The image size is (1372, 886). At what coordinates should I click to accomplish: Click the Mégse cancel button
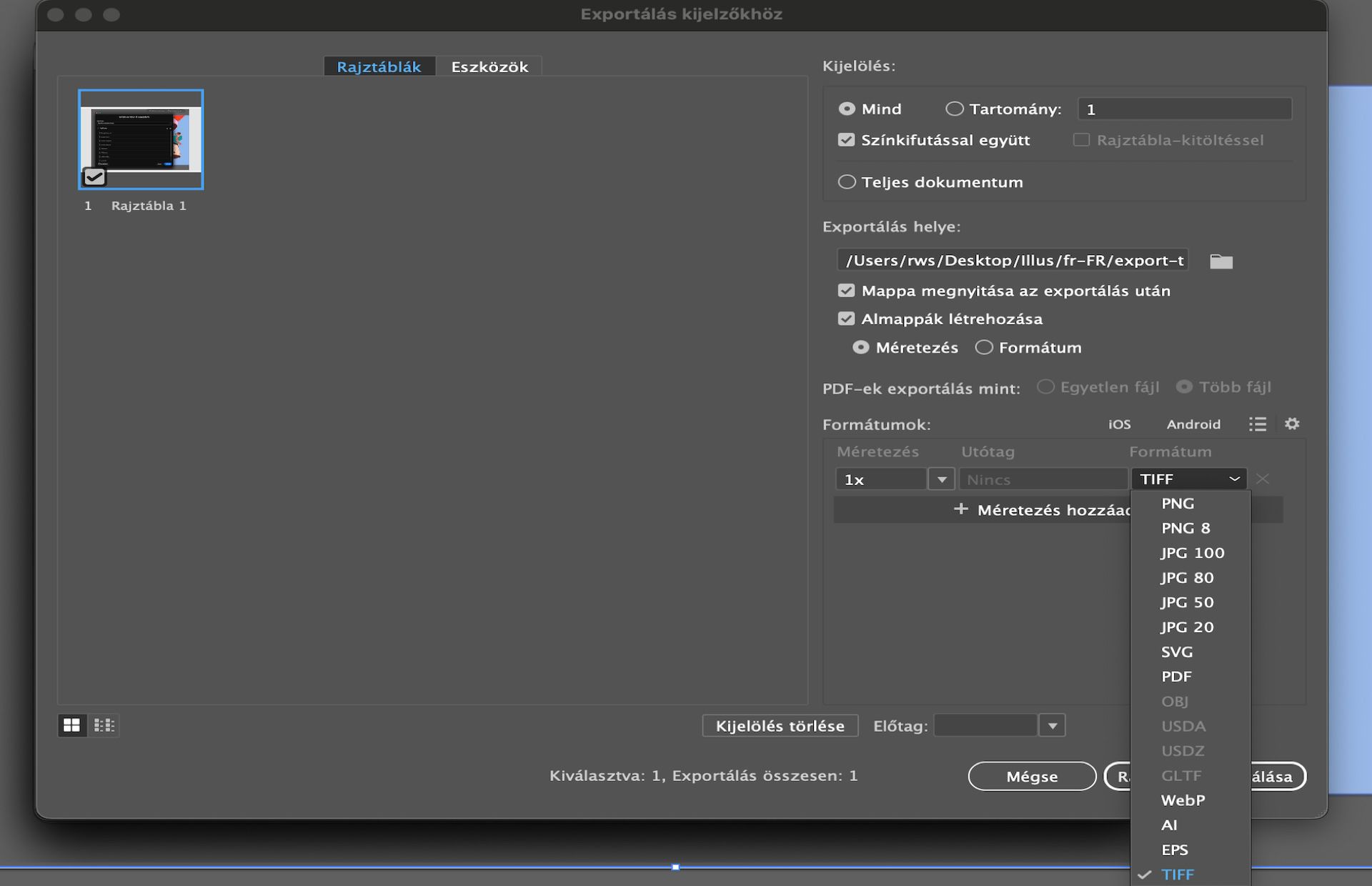coord(1031,776)
